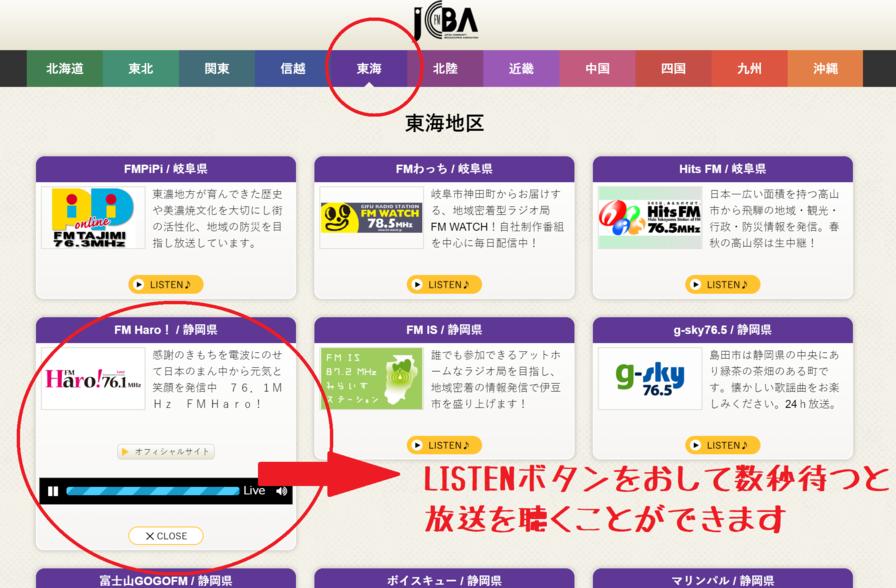
Task: Open the 東北 region tab
Action: pos(141,69)
